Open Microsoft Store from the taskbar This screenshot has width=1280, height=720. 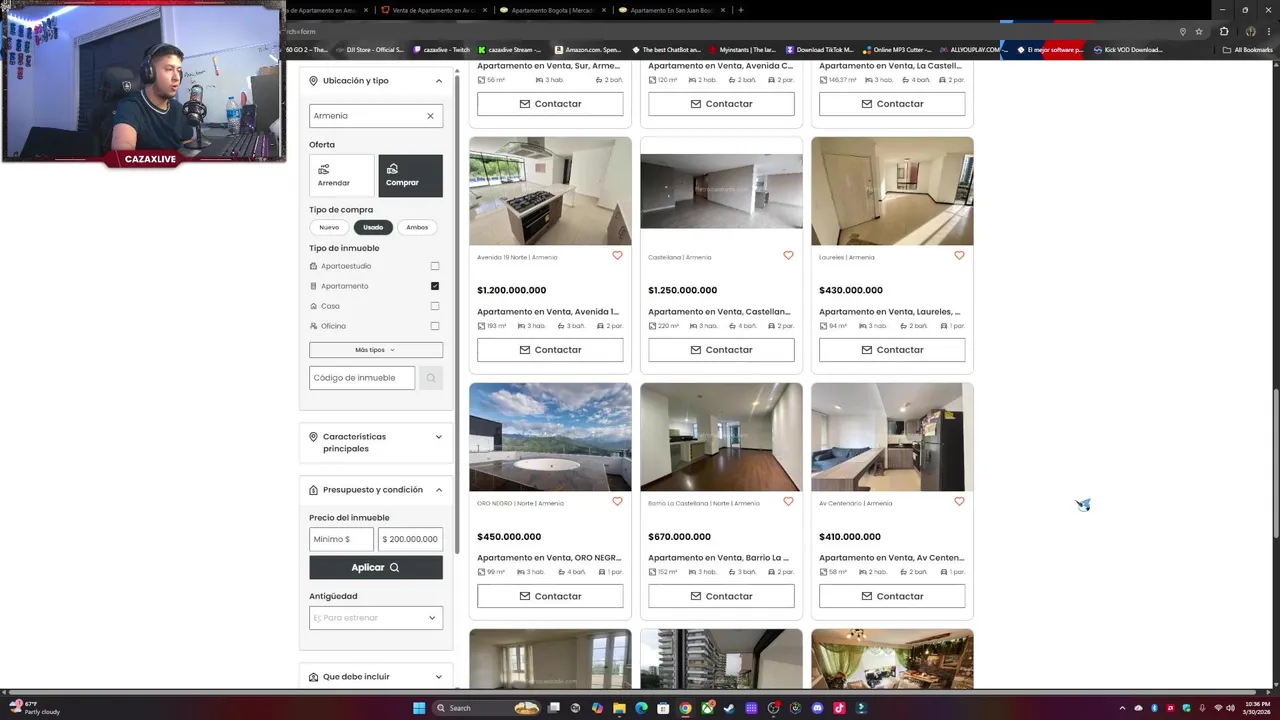(663, 708)
